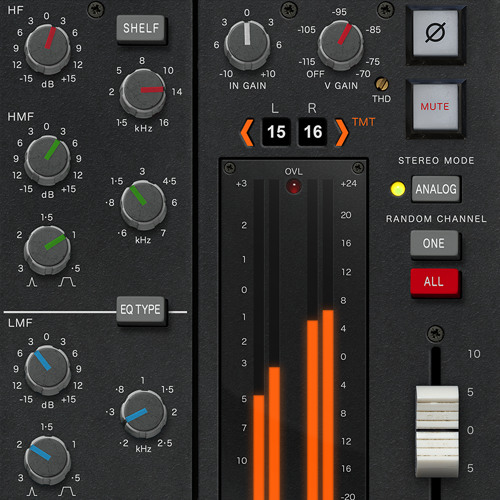Screen dimensions: 500x500
Task: Click the +24 mark on meter scale
Action: tap(349, 184)
